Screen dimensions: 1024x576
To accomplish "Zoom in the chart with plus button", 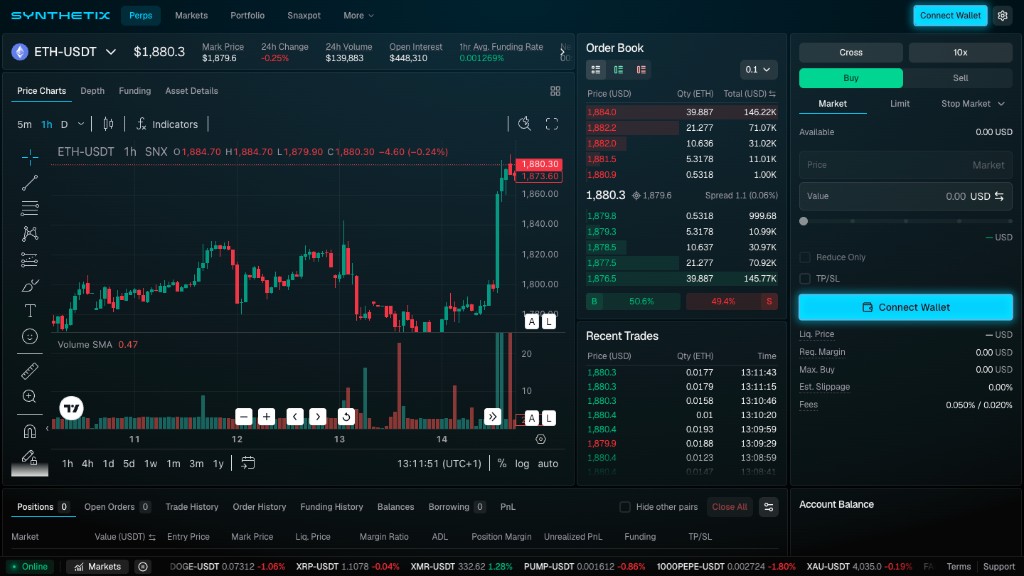I will (x=266, y=417).
